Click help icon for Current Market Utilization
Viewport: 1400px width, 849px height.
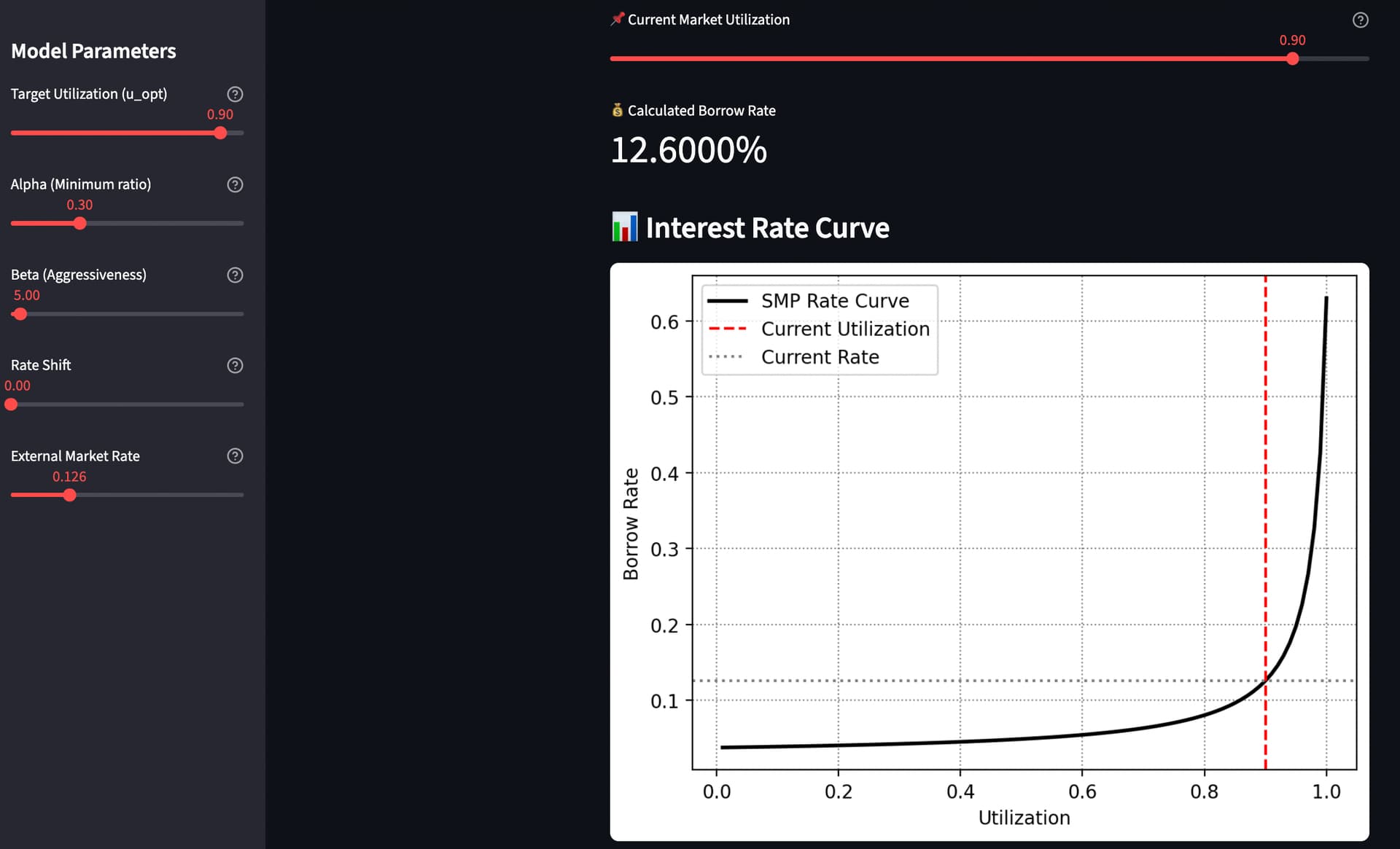[1360, 20]
